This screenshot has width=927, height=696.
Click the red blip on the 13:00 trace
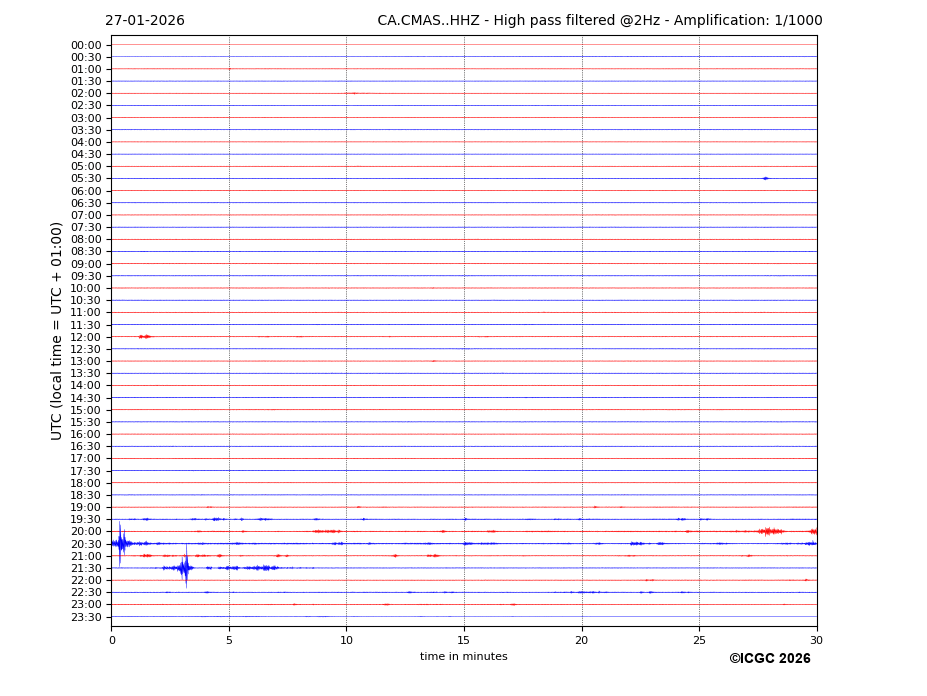(433, 361)
